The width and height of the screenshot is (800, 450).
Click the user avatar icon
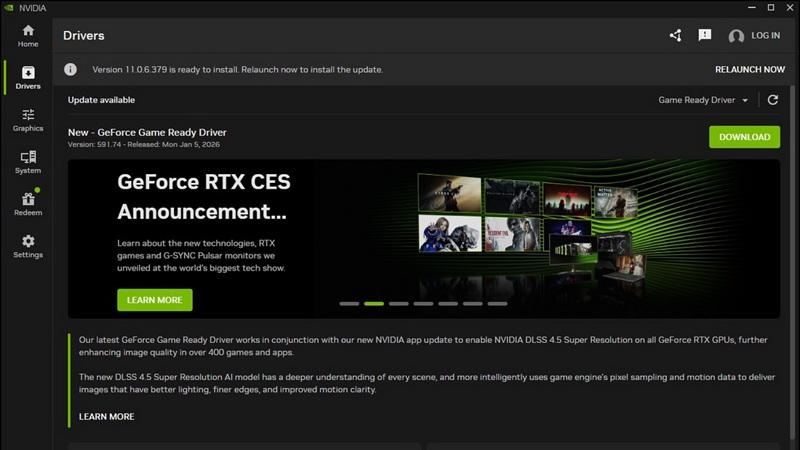736,36
